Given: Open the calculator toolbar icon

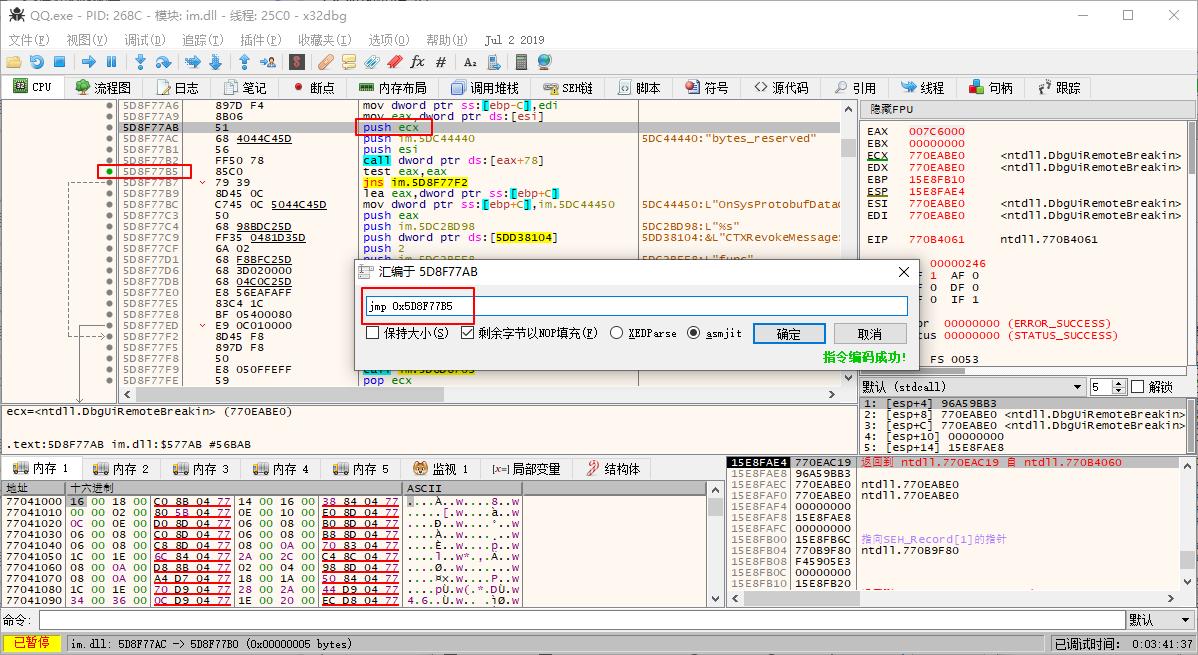Looking at the screenshot, I should [519, 61].
